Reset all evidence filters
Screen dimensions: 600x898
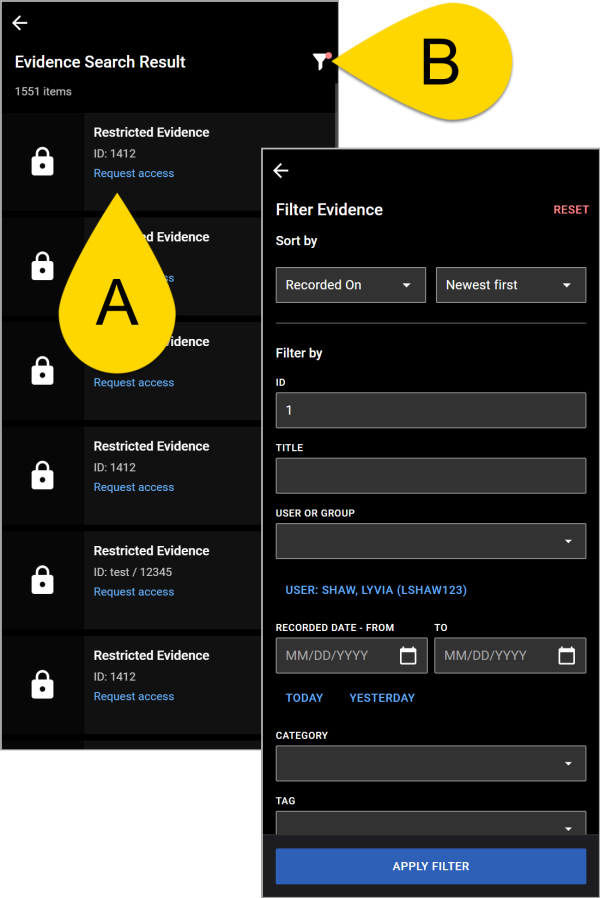(571, 210)
